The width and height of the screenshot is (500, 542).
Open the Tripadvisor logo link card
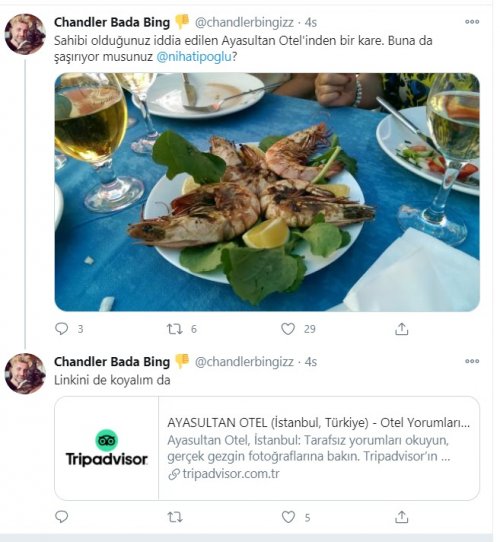[x=107, y=448]
